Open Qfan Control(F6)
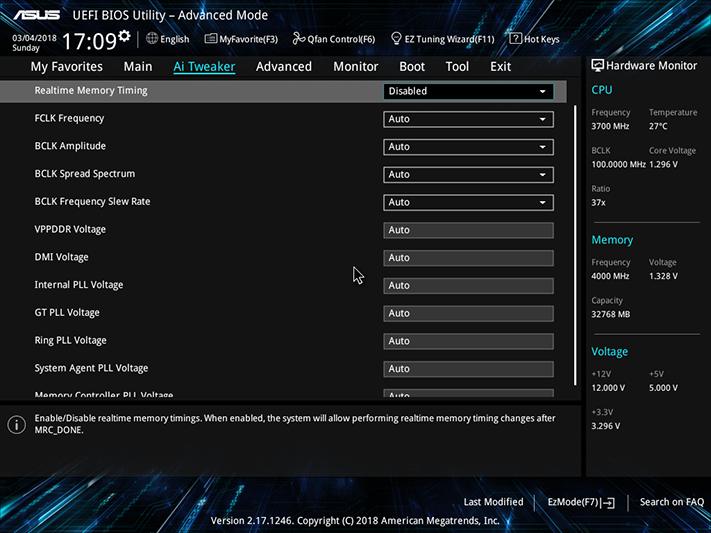711x533 pixels. point(334,39)
